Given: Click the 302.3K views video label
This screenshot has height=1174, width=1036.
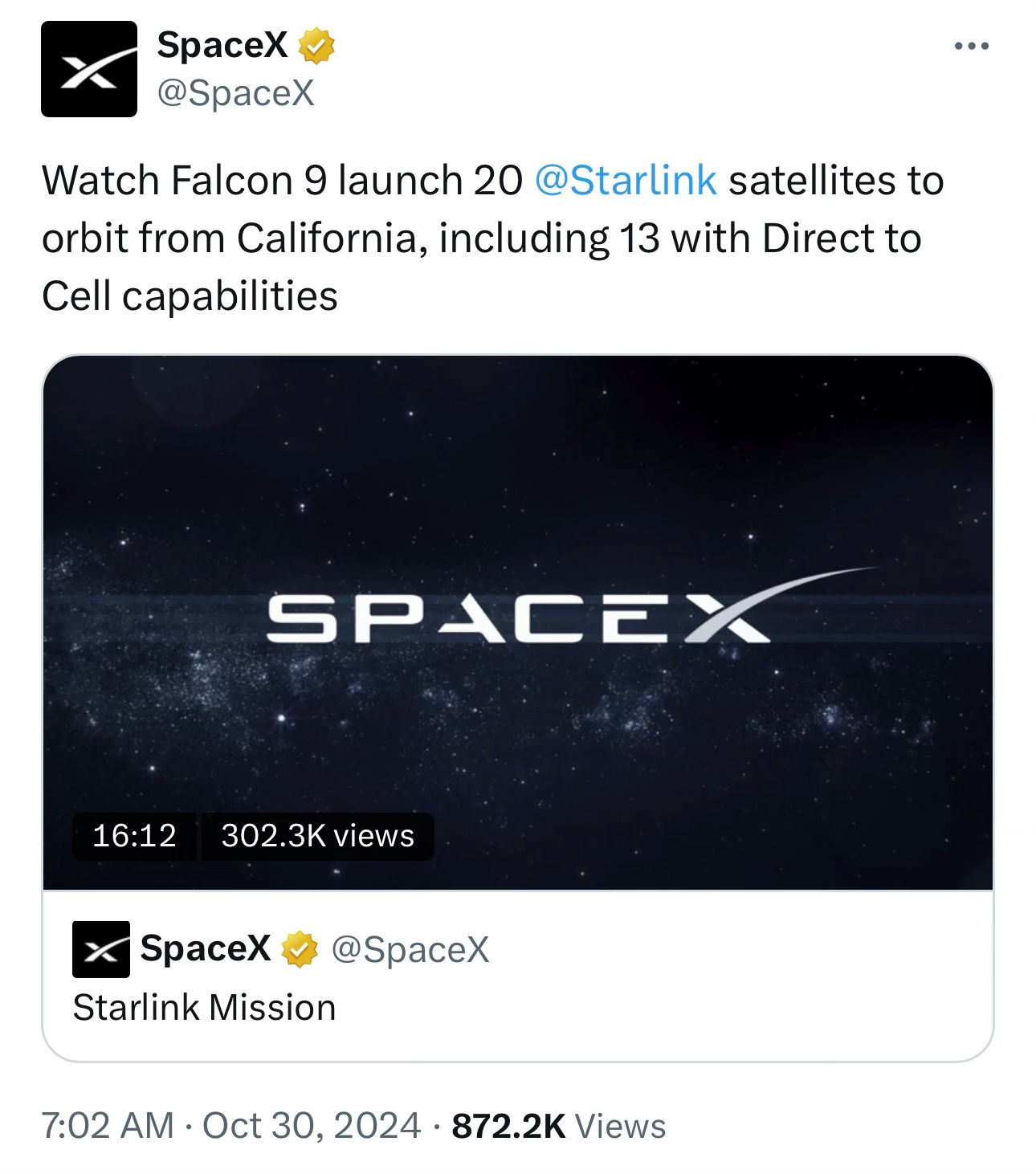Looking at the screenshot, I should (x=318, y=836).
